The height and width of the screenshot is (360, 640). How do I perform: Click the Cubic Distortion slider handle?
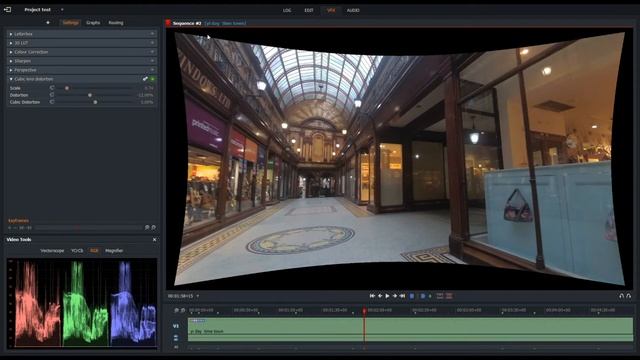[95, 102]
